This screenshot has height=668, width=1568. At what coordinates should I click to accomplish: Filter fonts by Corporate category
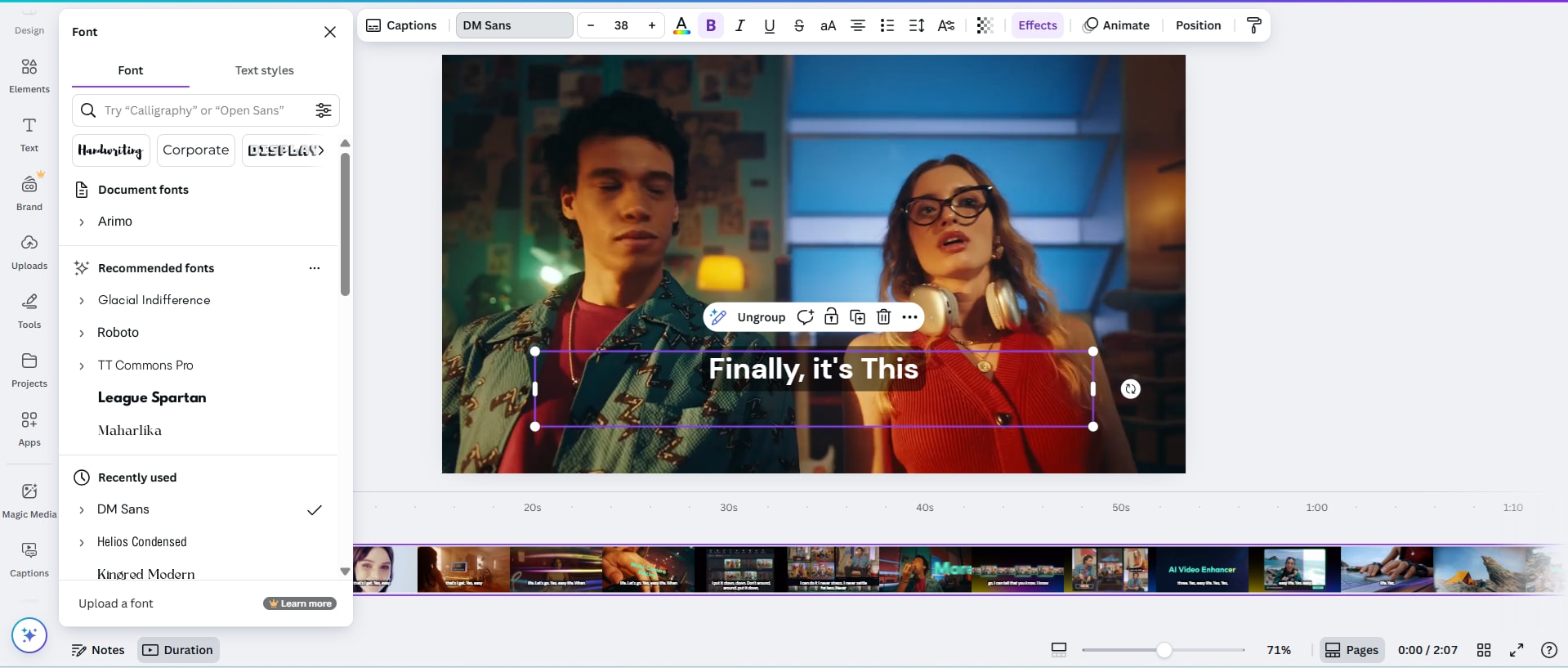[196, 150]
